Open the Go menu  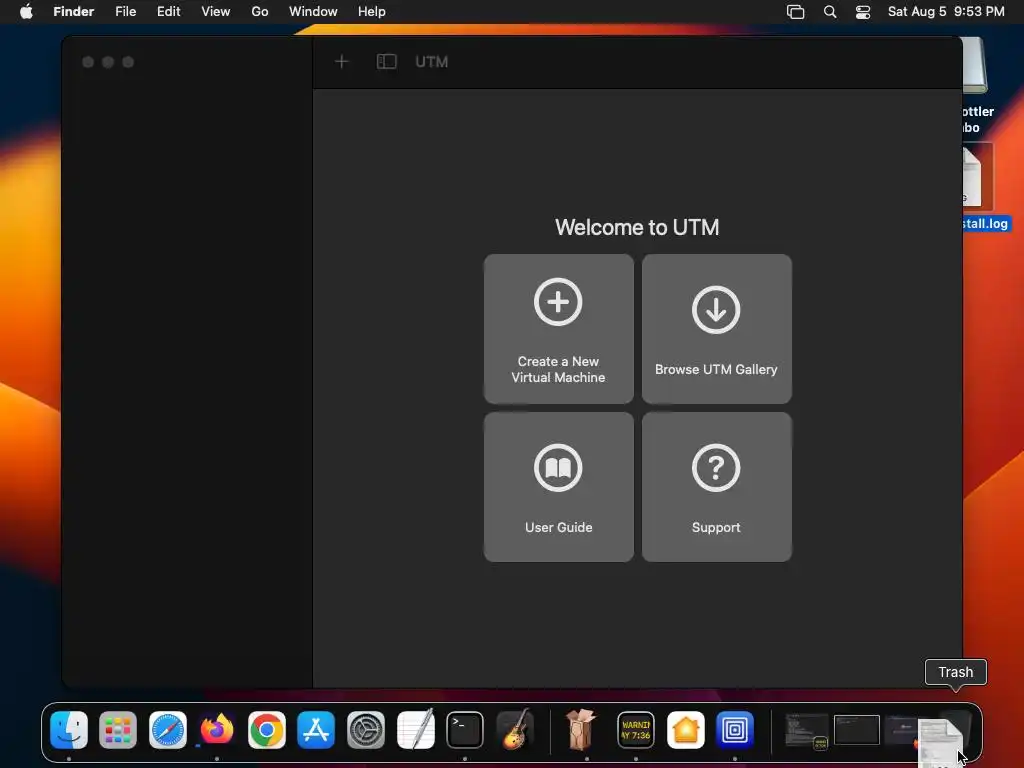coord(260,11)
